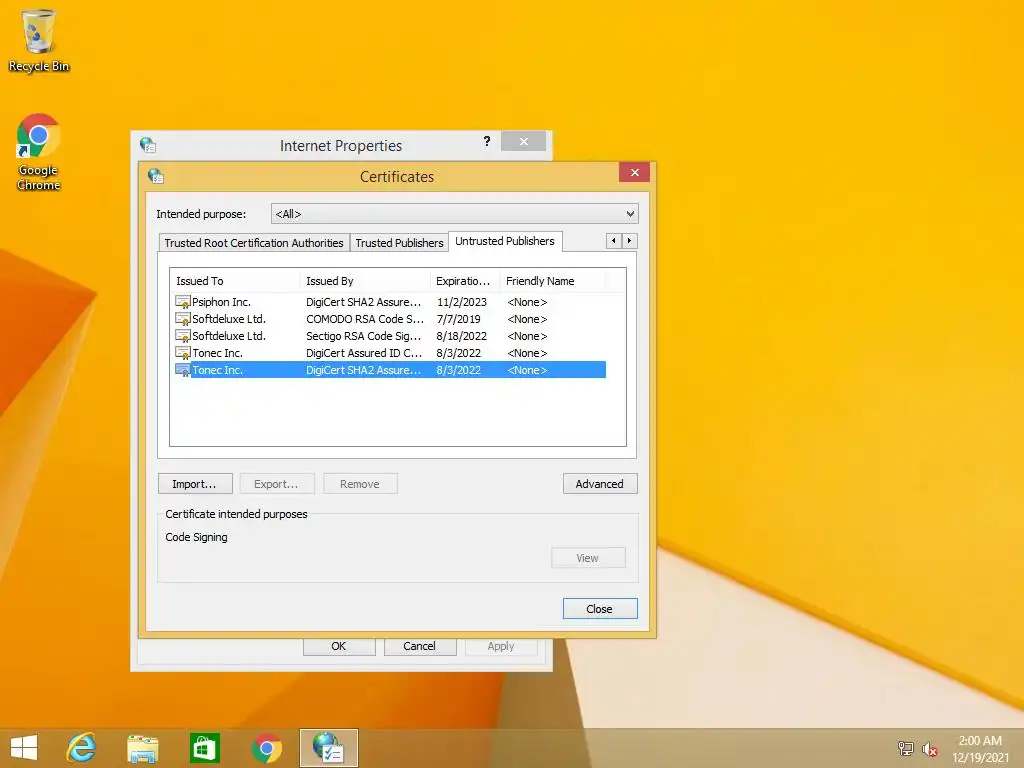Screen dimensions: 1024x768
Task: Click Cancel in Internet Properties window
Action: click(x=420, y=646)
